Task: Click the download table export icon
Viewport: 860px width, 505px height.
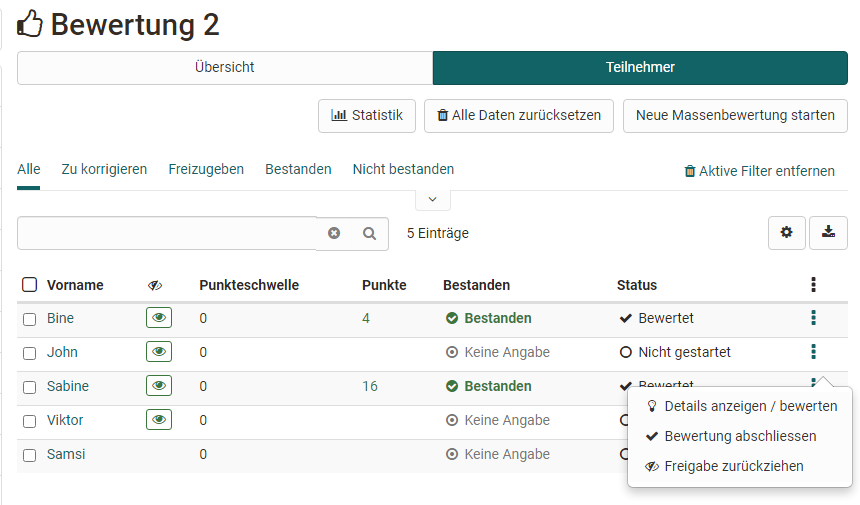Action: click(x=828, y=233)
